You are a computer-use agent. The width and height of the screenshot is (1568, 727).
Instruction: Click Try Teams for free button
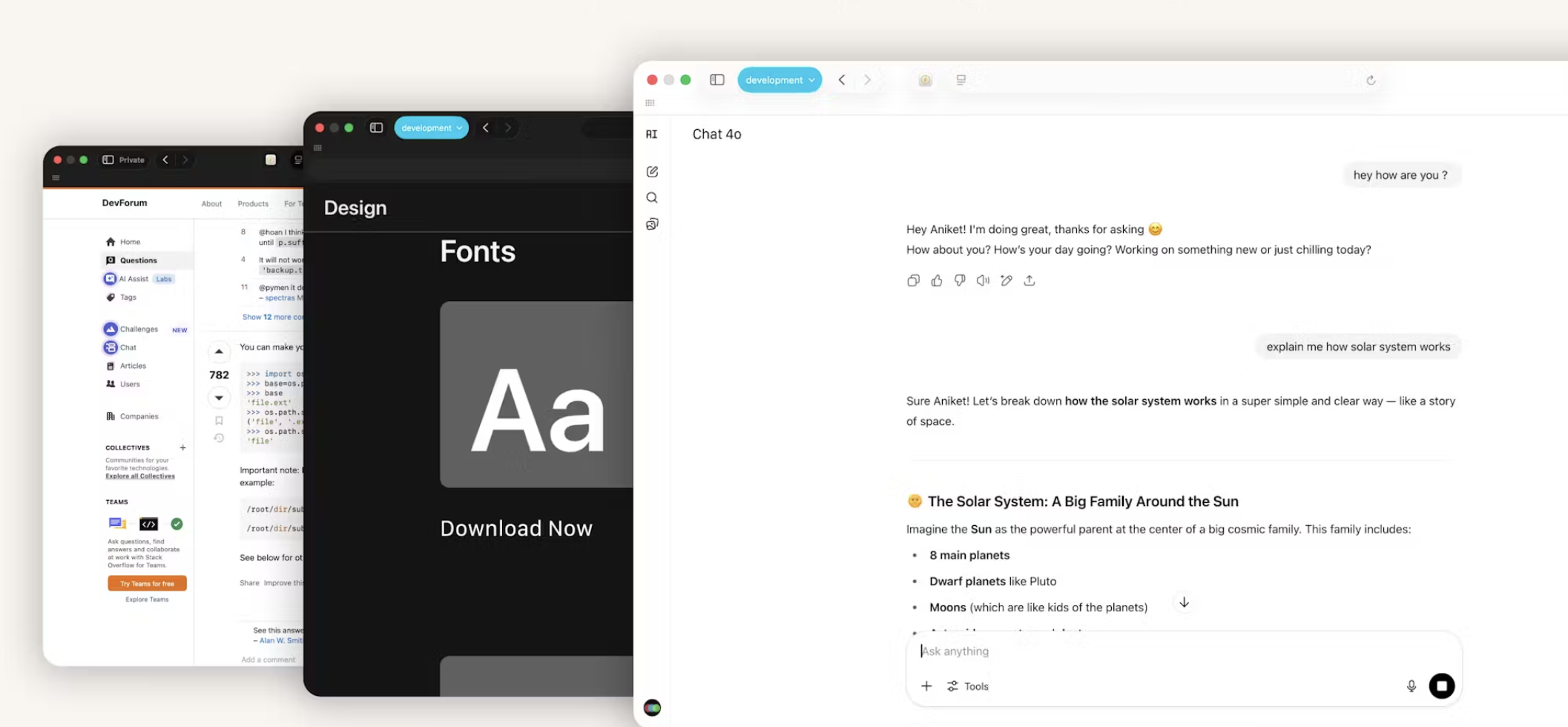click(x=147, y=583)
